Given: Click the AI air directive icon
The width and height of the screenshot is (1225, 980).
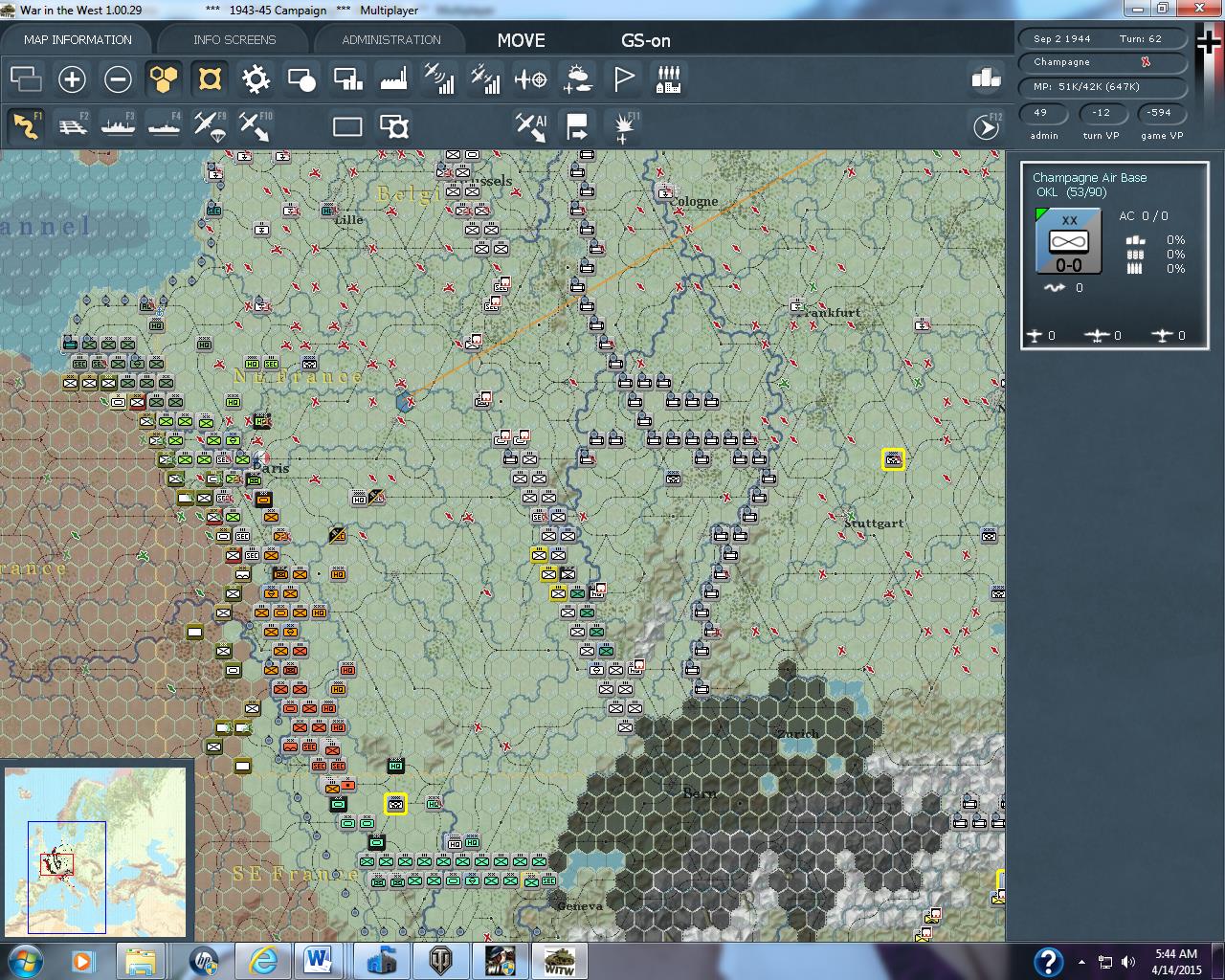Looking at the screenshot, I should [531, 126].
